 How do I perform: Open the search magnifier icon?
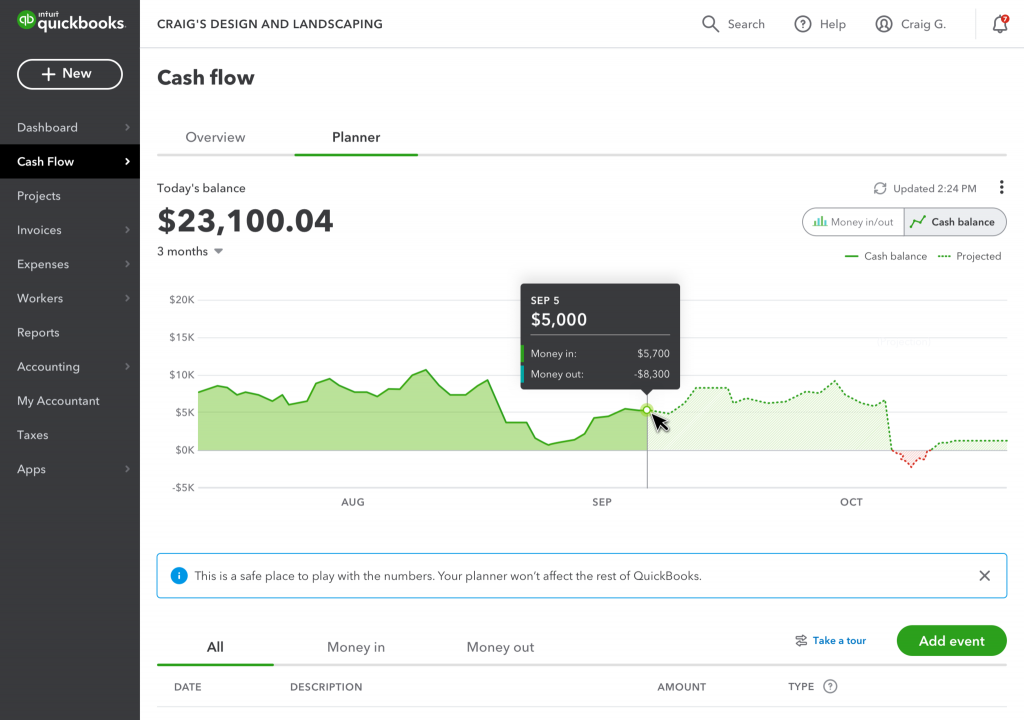(710, 24)
